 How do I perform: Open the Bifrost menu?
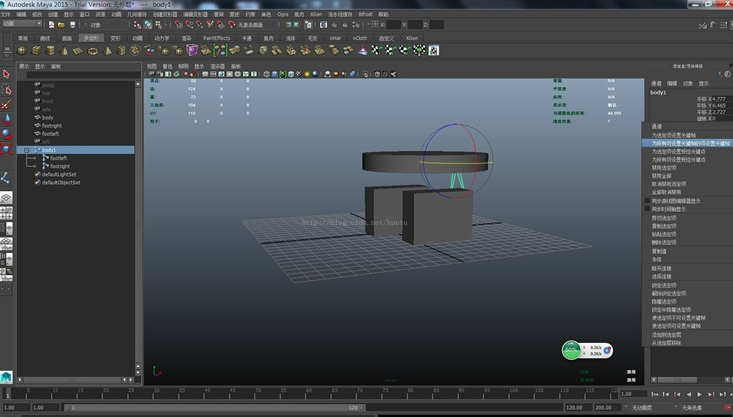point(365,14)
